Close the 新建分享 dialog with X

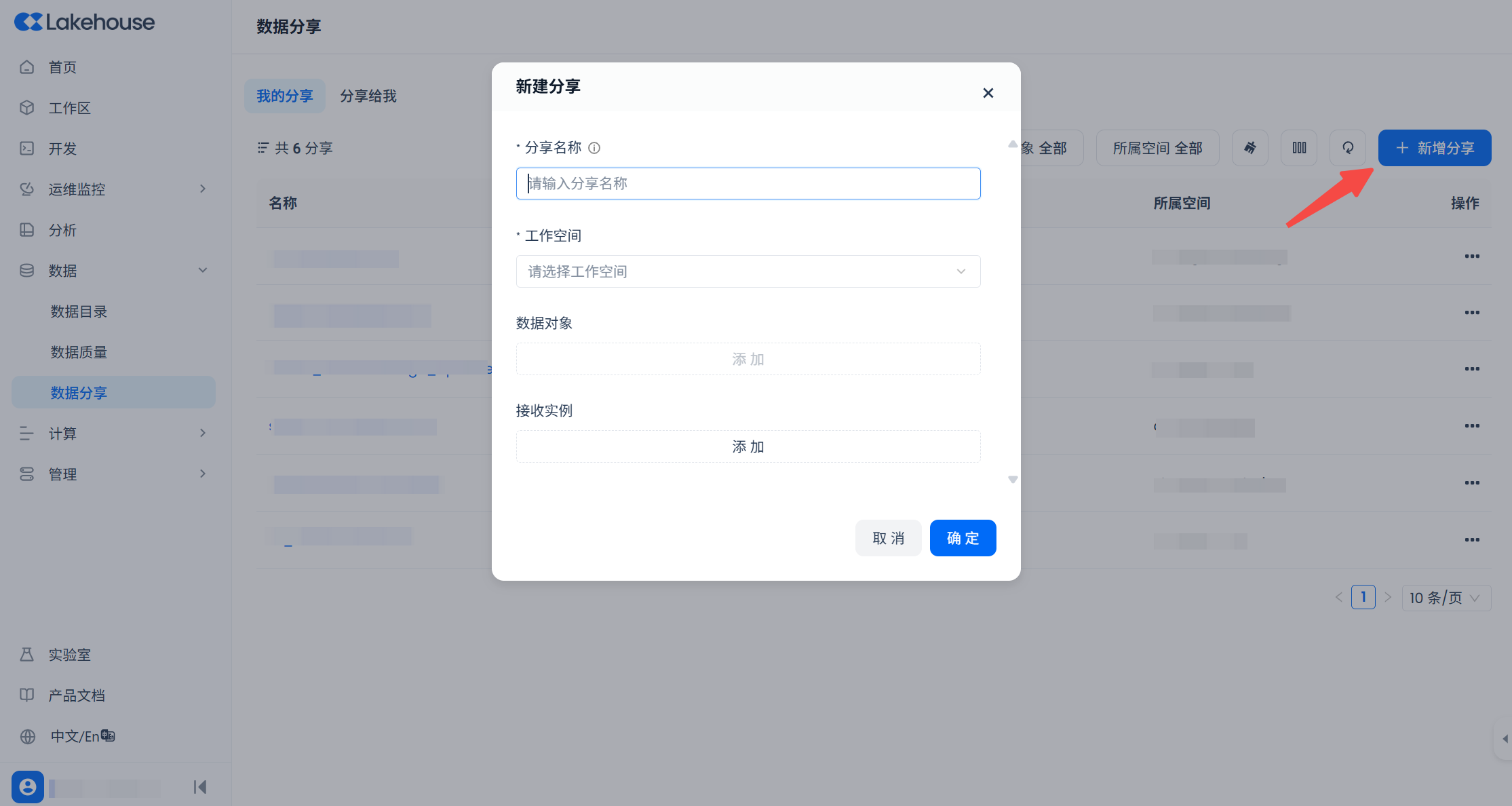click(x=988, y=93)
